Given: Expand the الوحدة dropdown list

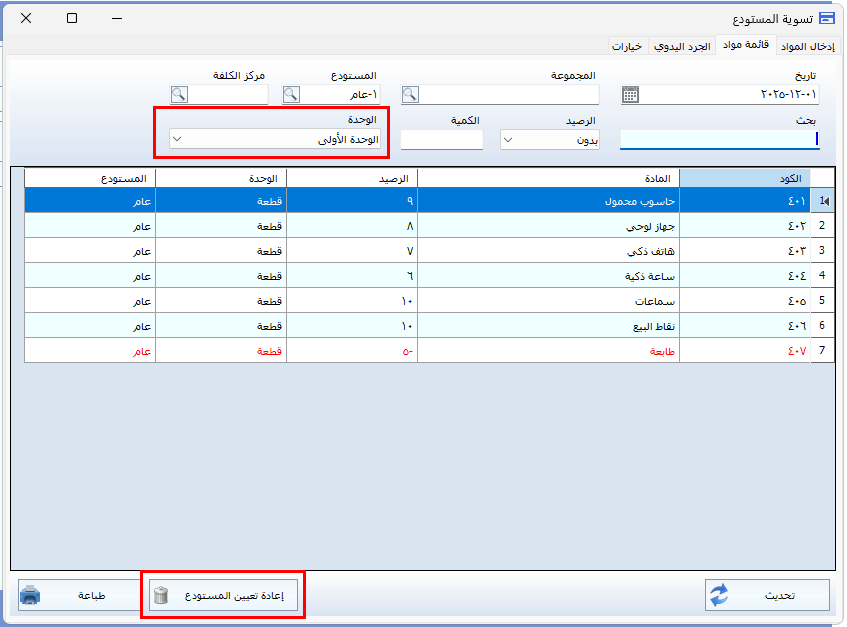Looking at the screenshot, I should pos(177,140).
